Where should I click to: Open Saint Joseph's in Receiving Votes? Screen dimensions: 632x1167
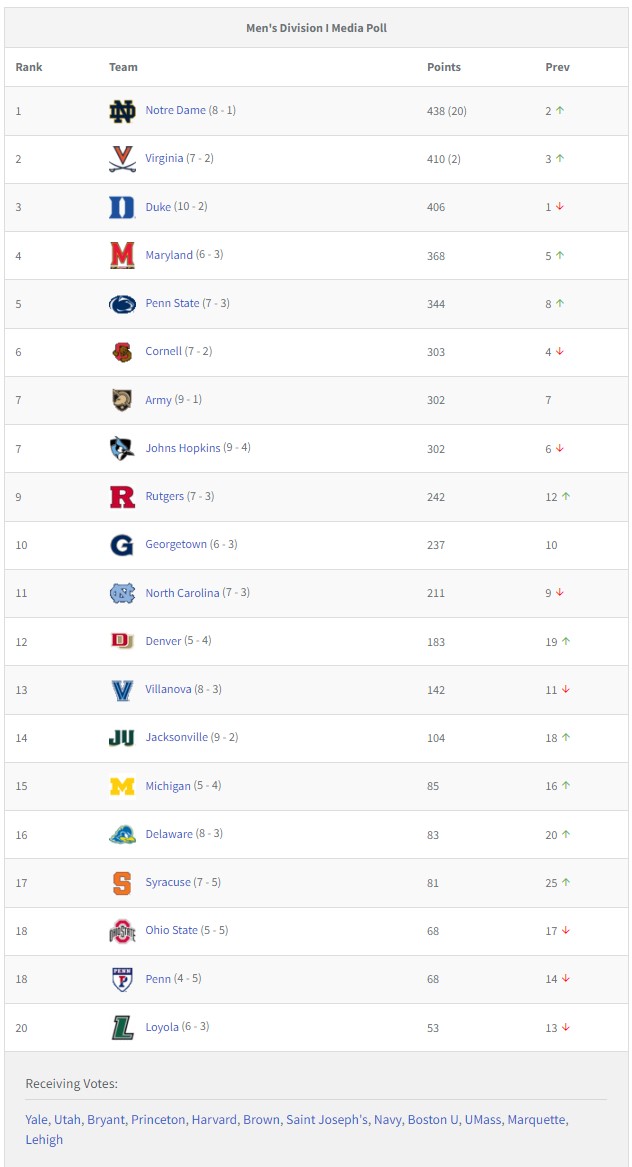326,1119
